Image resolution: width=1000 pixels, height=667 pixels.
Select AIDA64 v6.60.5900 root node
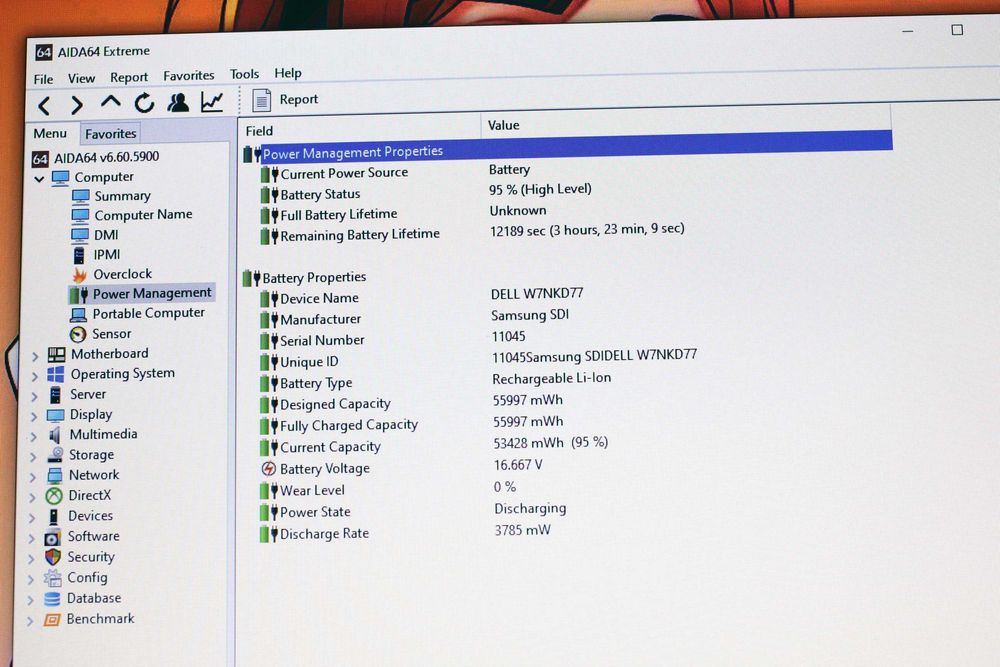click(x=96, y=157)
